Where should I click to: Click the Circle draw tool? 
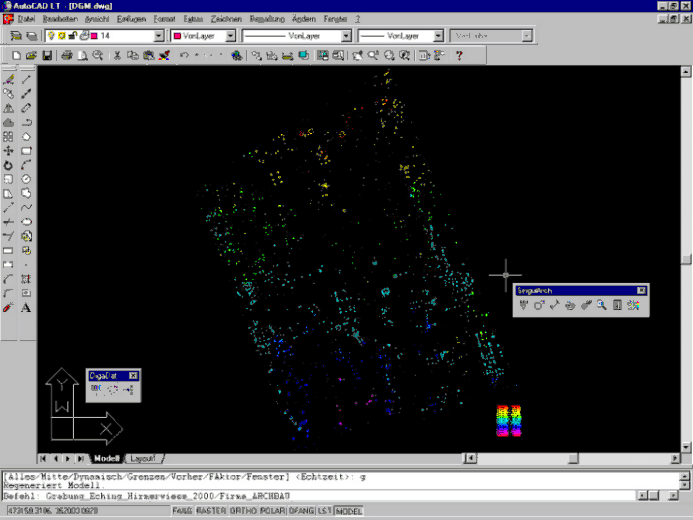27,179
